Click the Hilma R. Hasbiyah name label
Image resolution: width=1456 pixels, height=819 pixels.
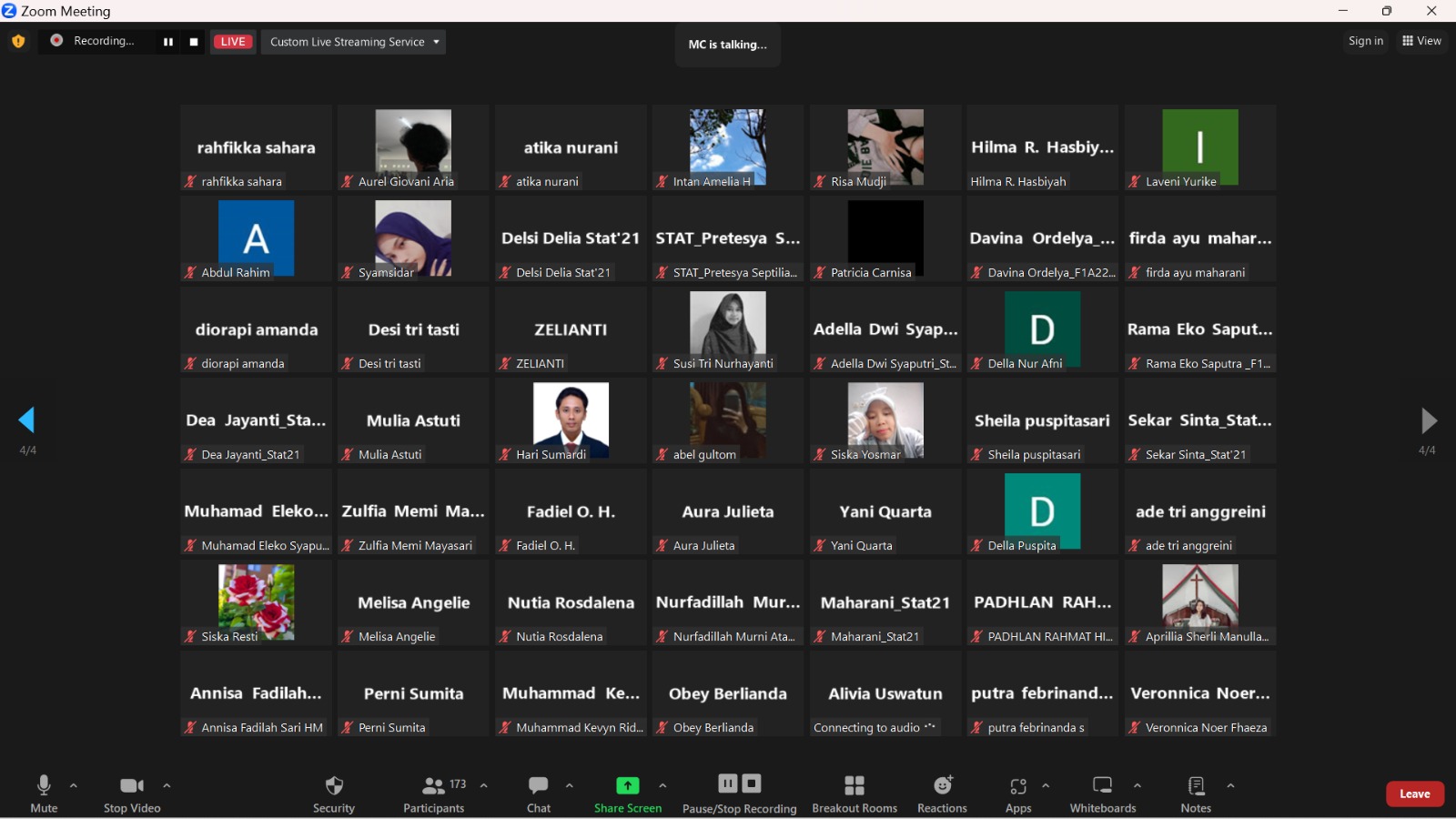pyautogui.click(x=1018, y=181)
